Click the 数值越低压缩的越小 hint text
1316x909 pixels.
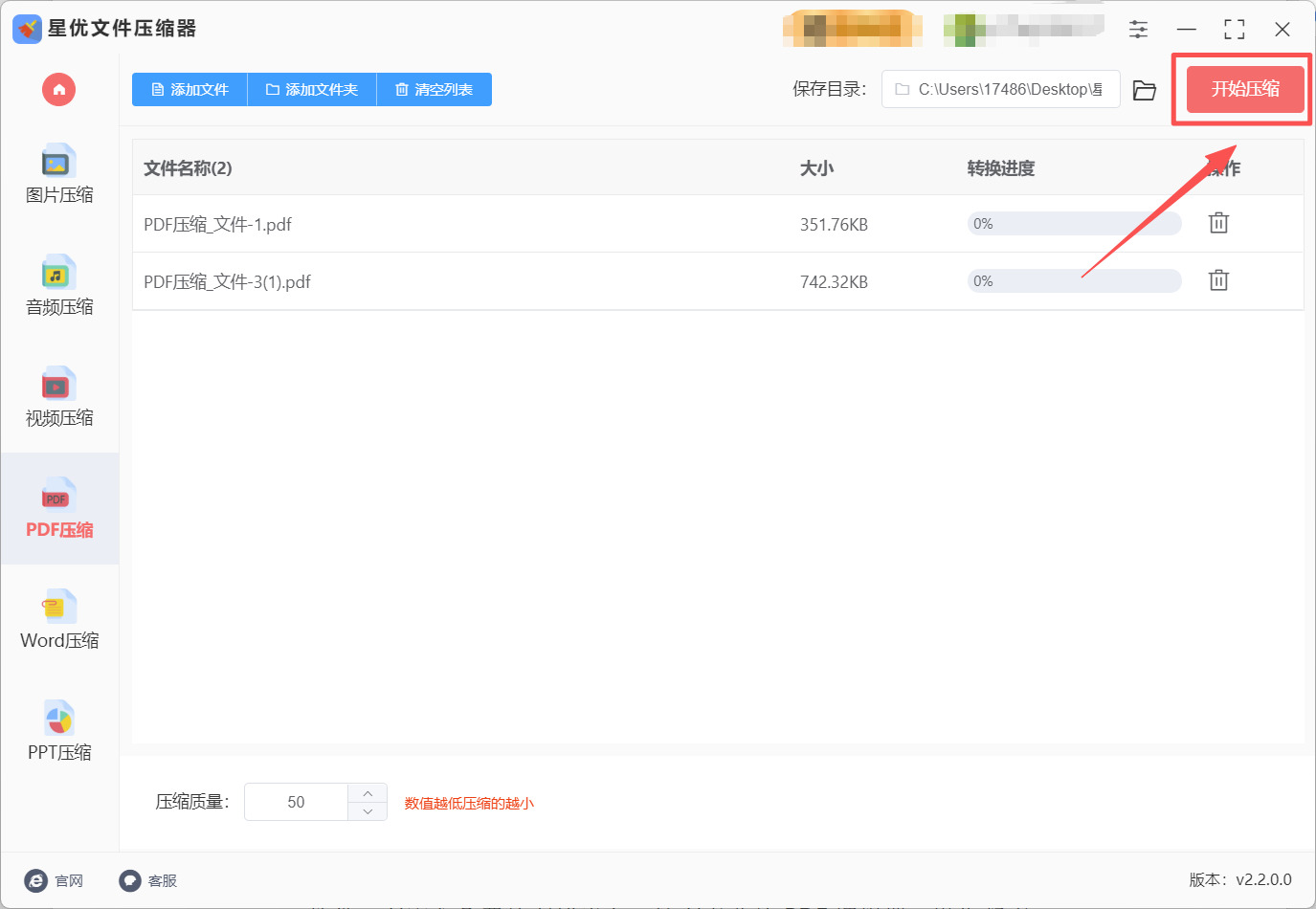(469, 803)
